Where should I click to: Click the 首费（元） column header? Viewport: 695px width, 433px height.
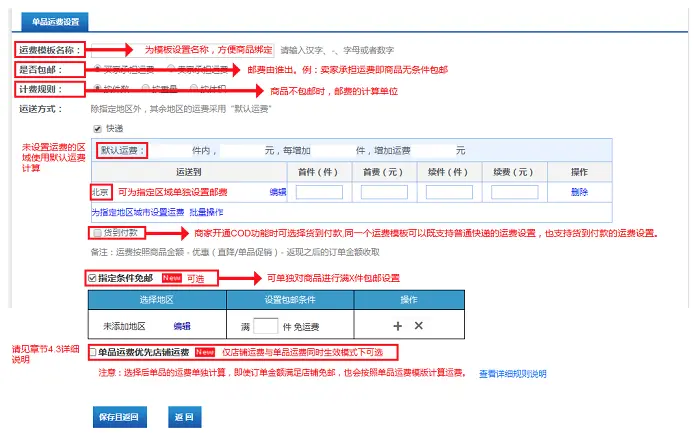pos(383,172)
